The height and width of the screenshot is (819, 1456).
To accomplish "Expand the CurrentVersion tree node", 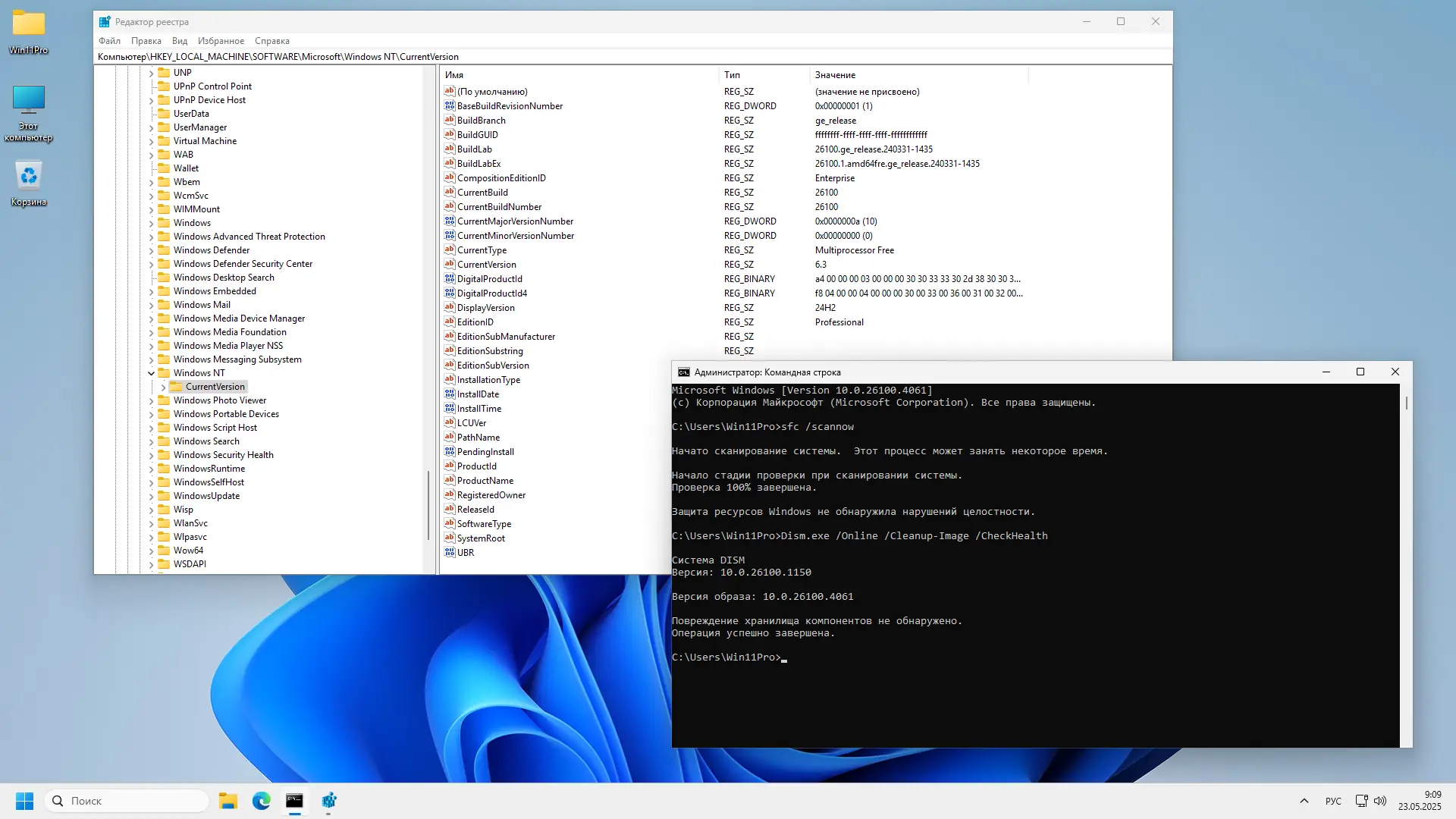I will [x=163, y=387].
